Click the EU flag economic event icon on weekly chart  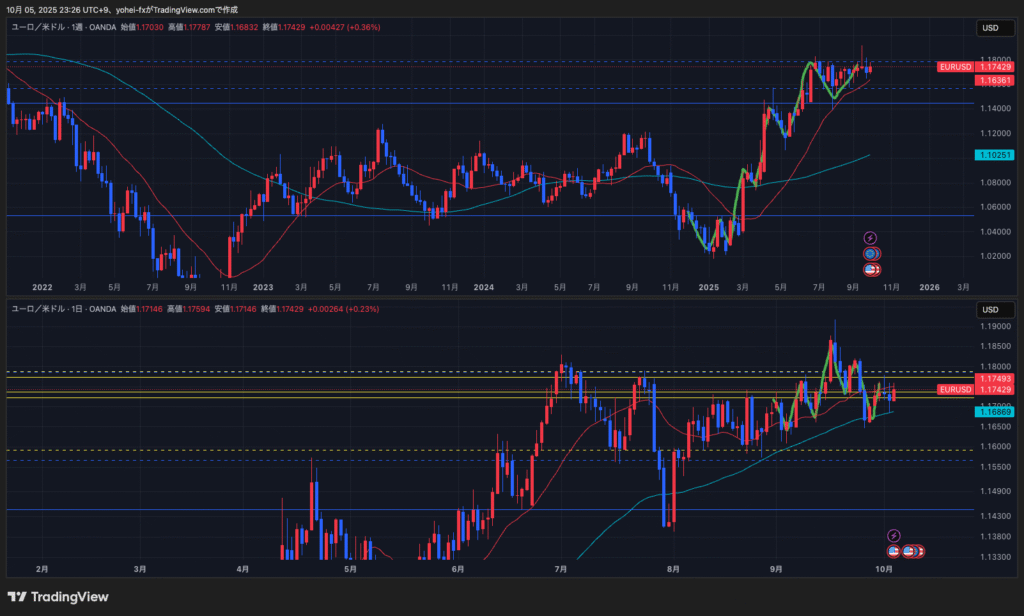(x=870, y=254)
